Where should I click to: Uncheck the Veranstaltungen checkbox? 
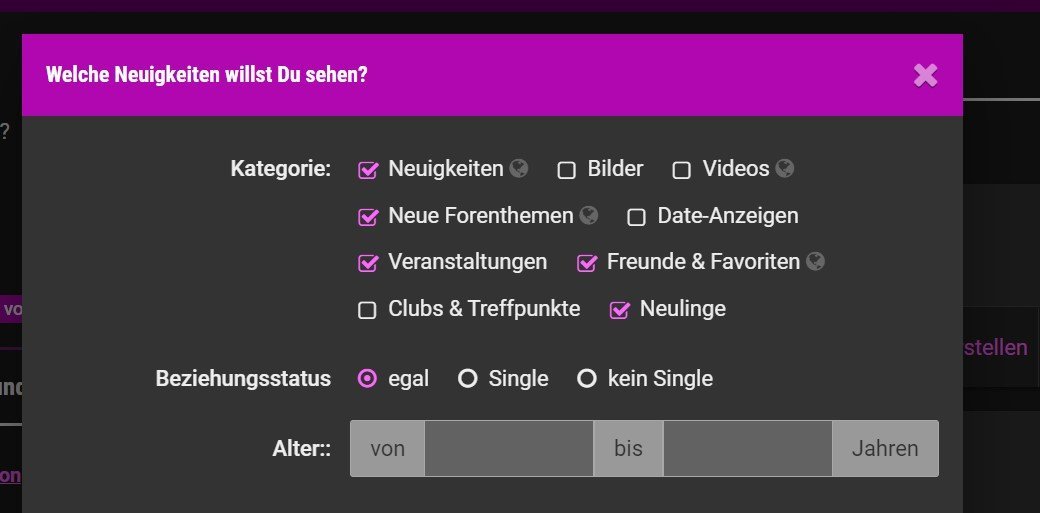coord(368,263)
